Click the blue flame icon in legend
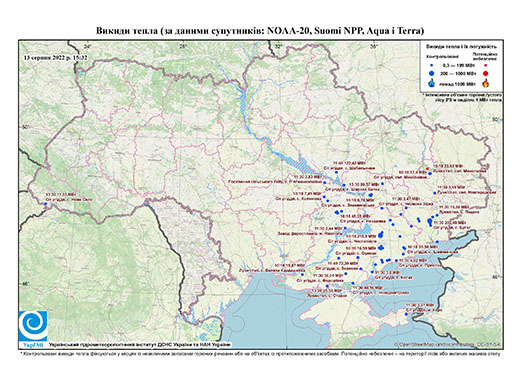The width and height of the screenshot is (520, 368). tap(432, 83)
